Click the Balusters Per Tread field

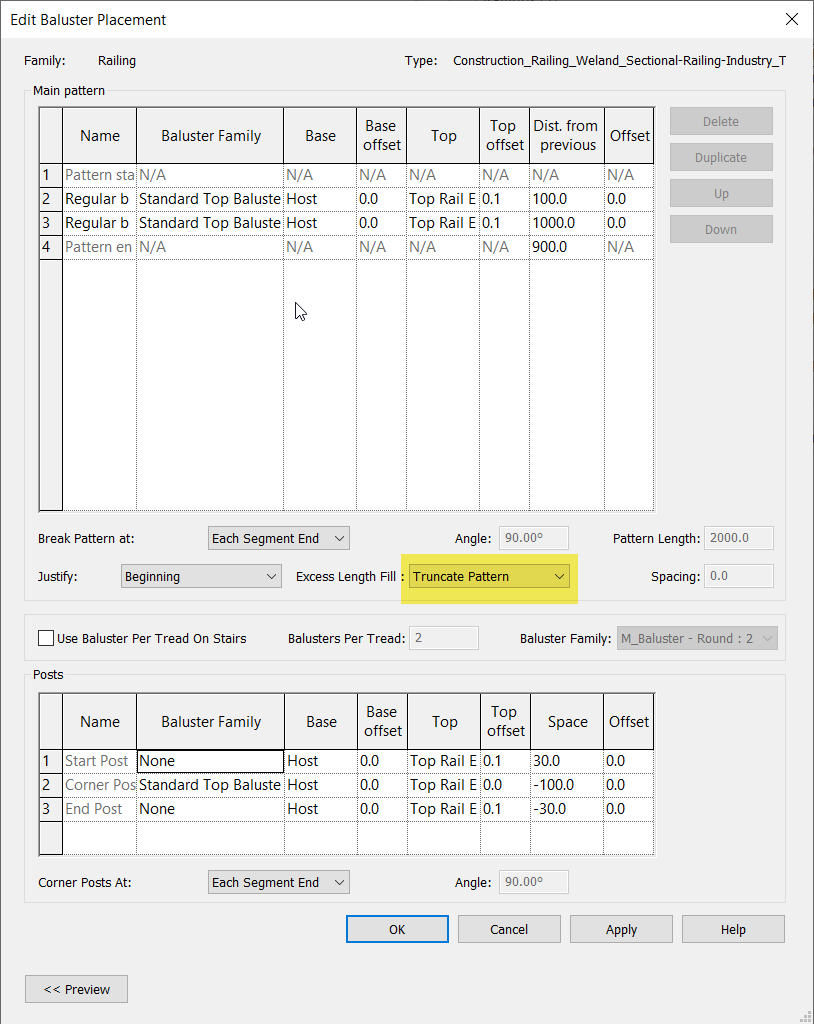click(x=444, y=638)
